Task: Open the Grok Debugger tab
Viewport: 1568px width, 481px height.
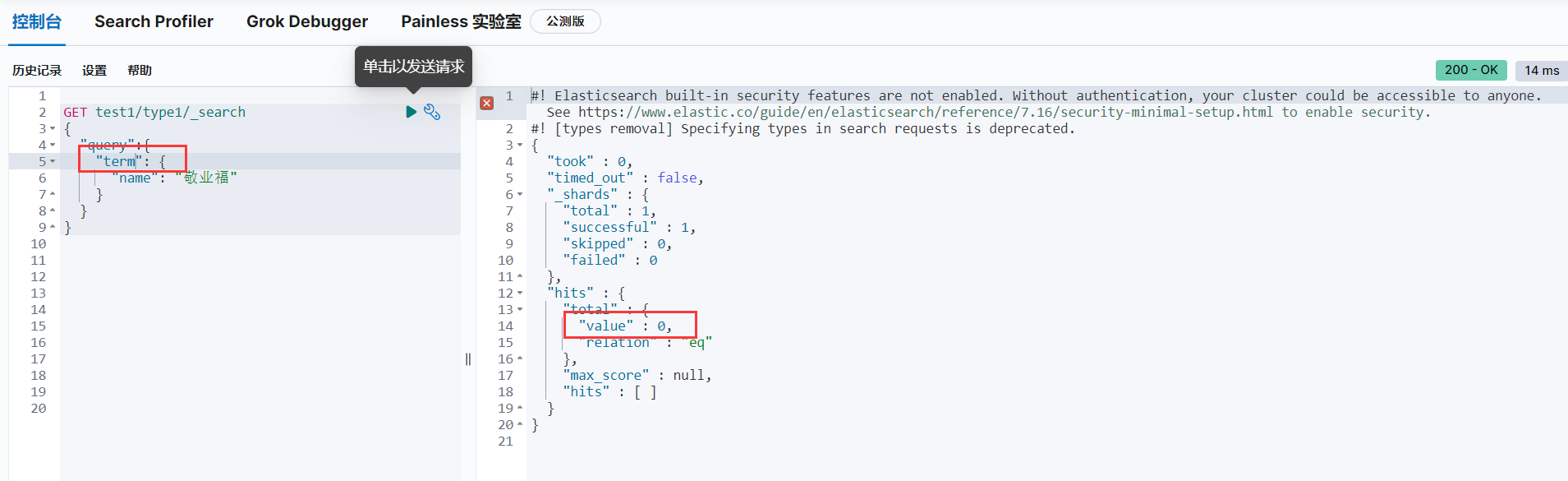Action: point(307,21)
